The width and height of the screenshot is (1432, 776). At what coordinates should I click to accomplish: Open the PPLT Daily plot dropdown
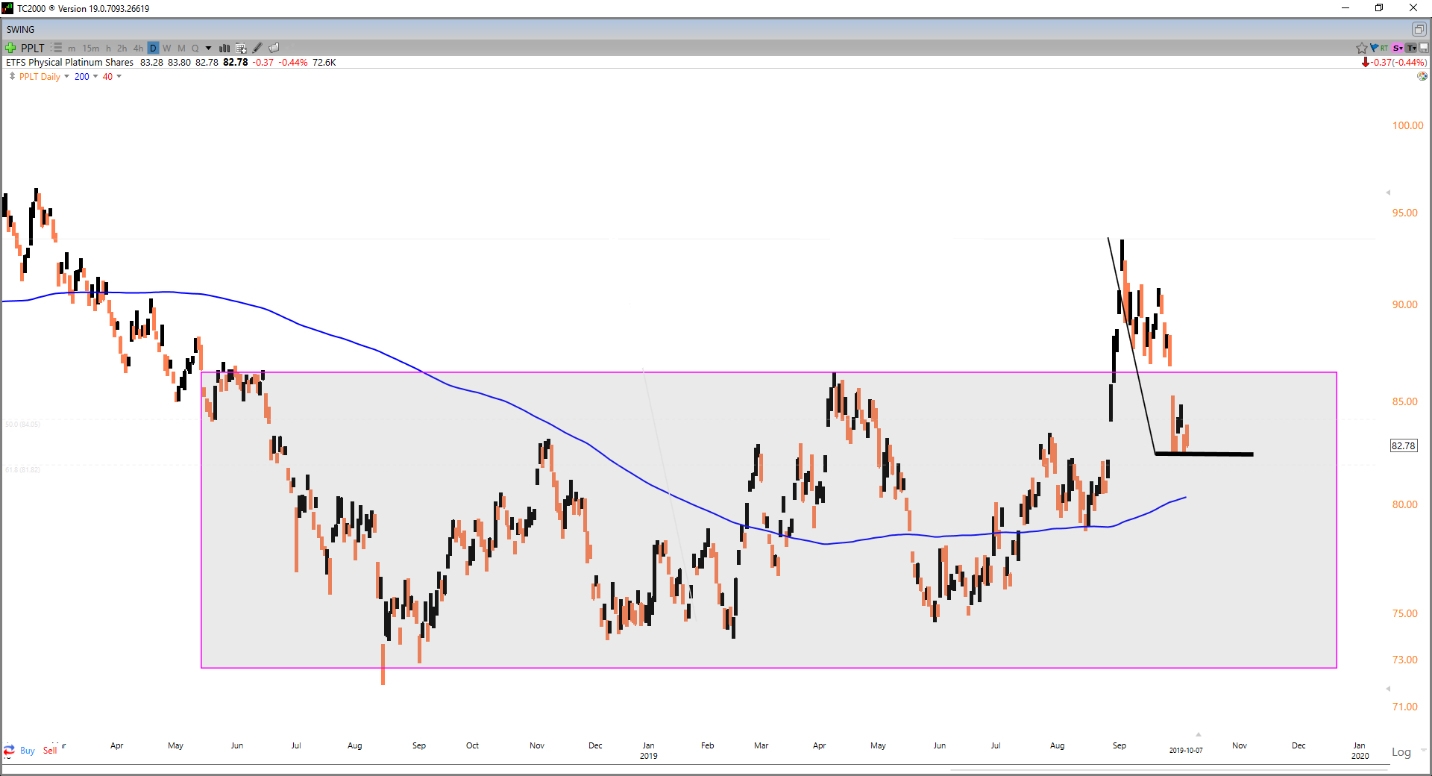coord(67,77)
